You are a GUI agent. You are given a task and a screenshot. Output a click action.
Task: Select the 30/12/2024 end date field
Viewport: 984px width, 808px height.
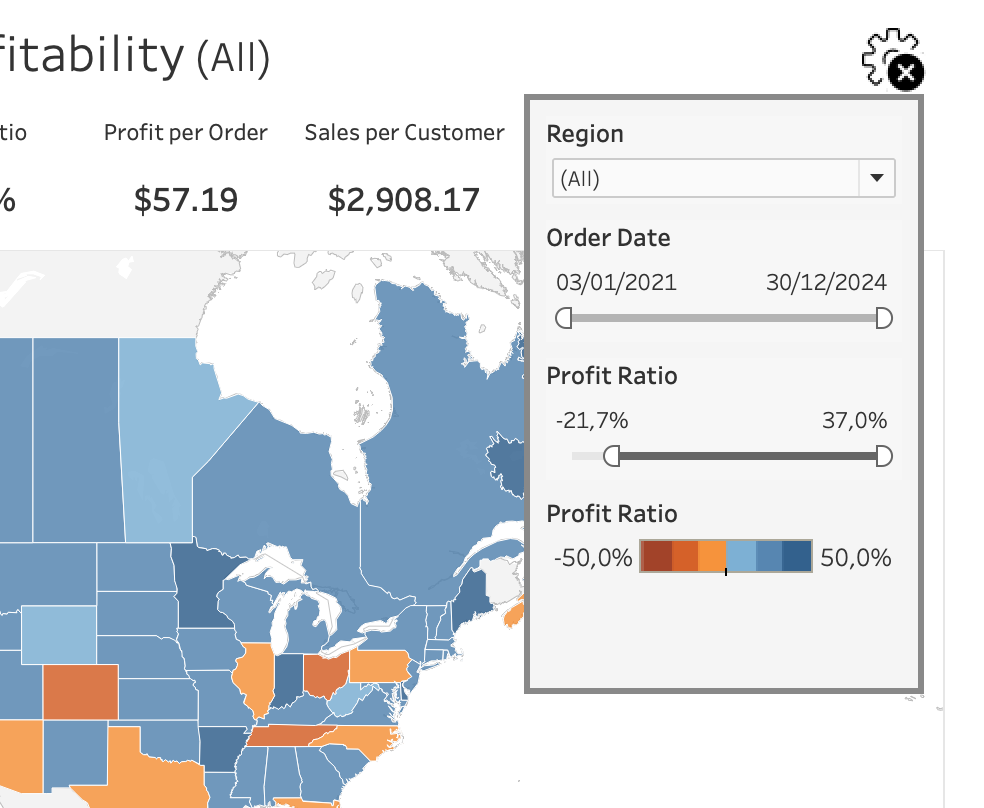click(826, 282)
